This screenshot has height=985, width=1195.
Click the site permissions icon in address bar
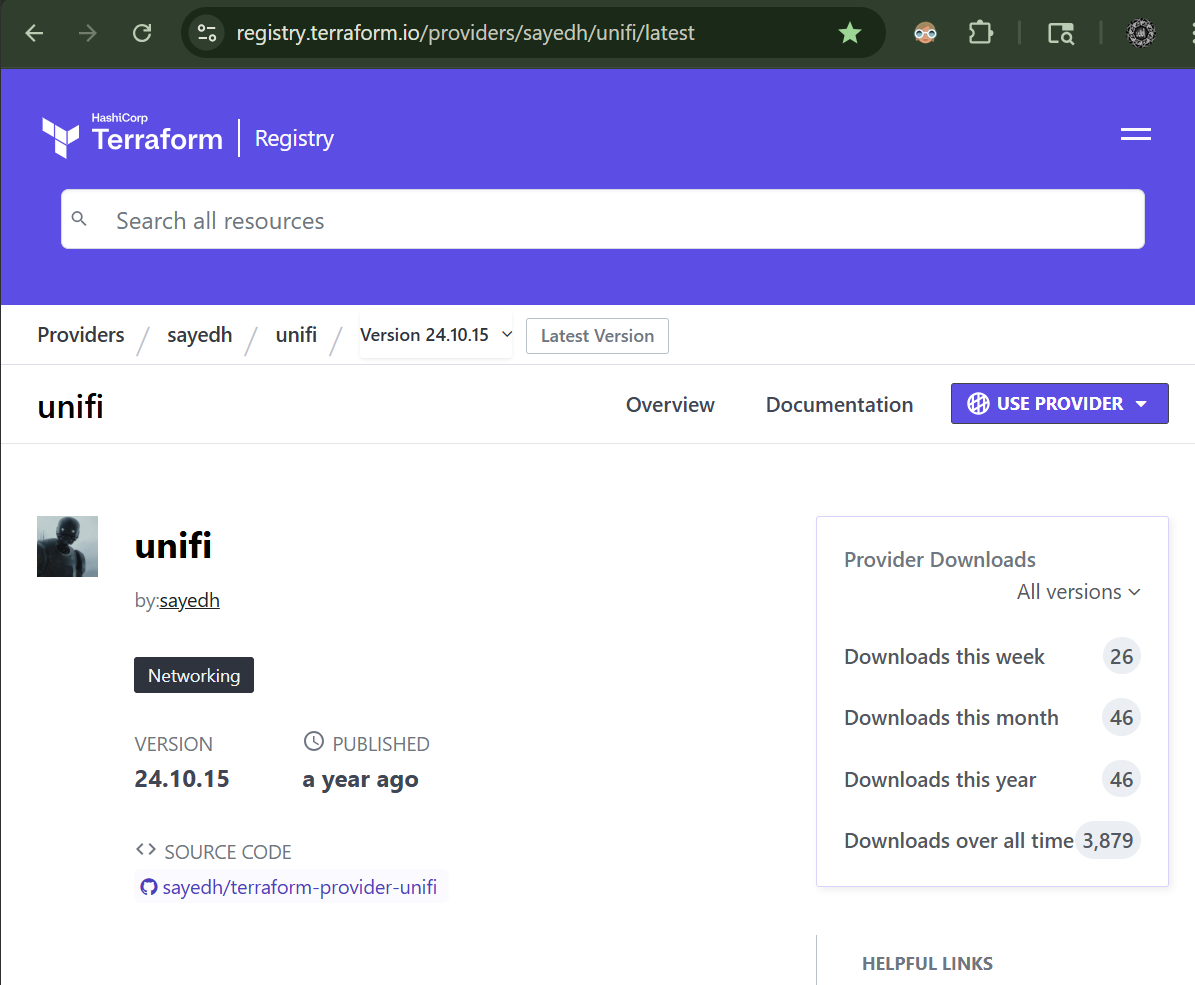click(x=206, y=32)
